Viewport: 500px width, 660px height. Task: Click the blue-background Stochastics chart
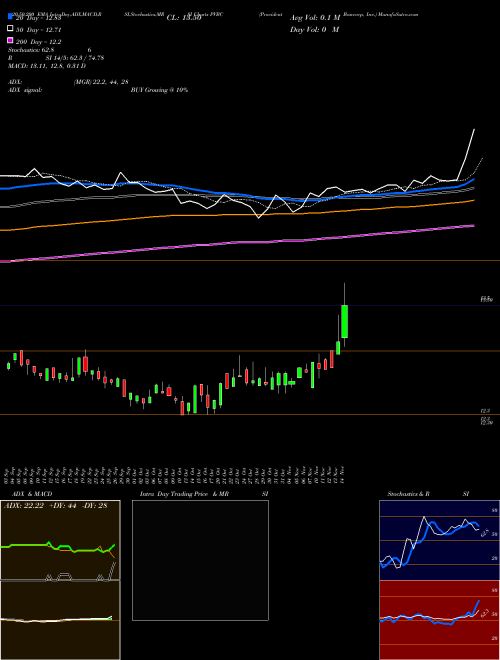click(x=439, y=540)
